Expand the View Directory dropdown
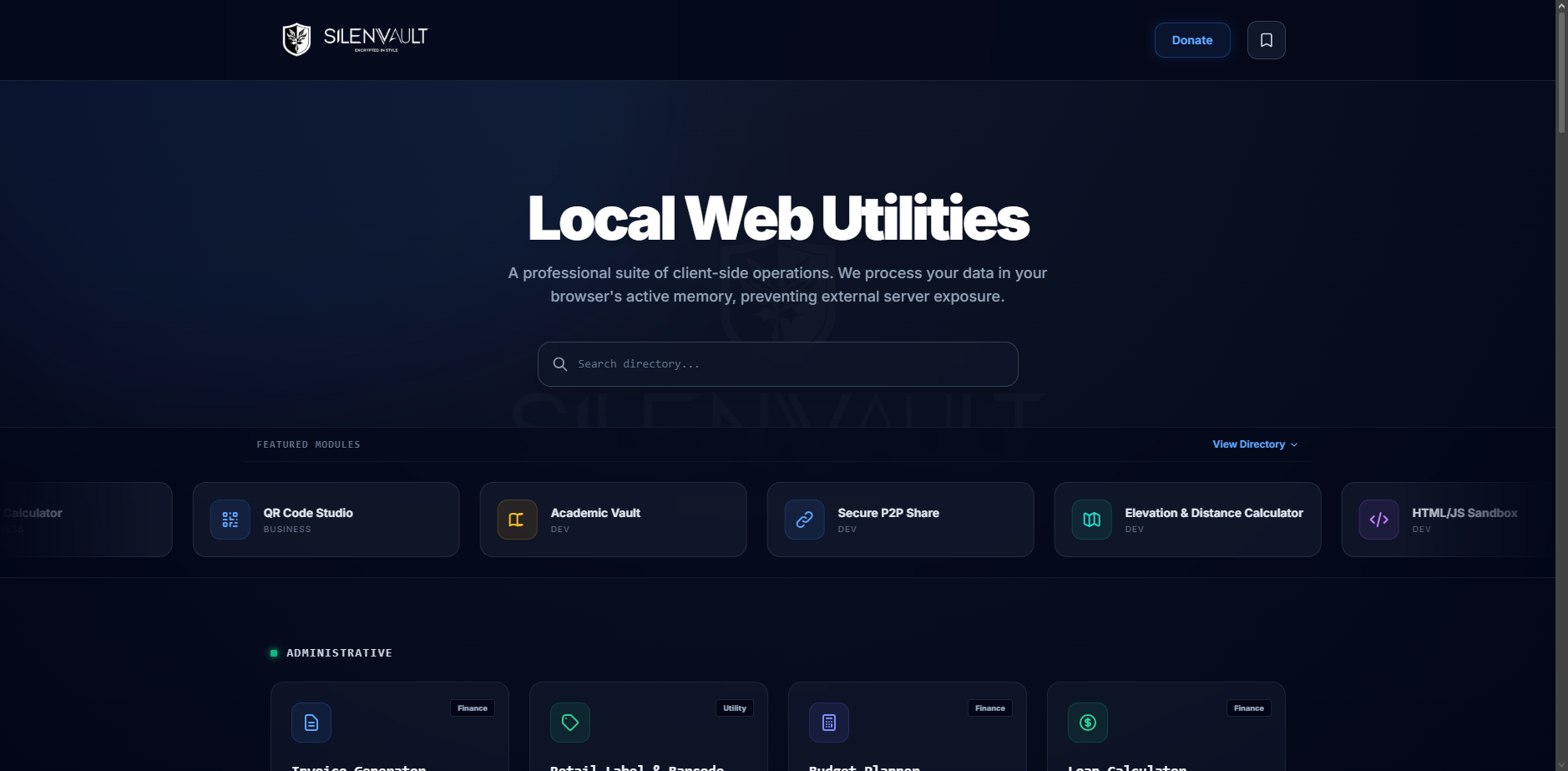 click(x=1255, y=444)
